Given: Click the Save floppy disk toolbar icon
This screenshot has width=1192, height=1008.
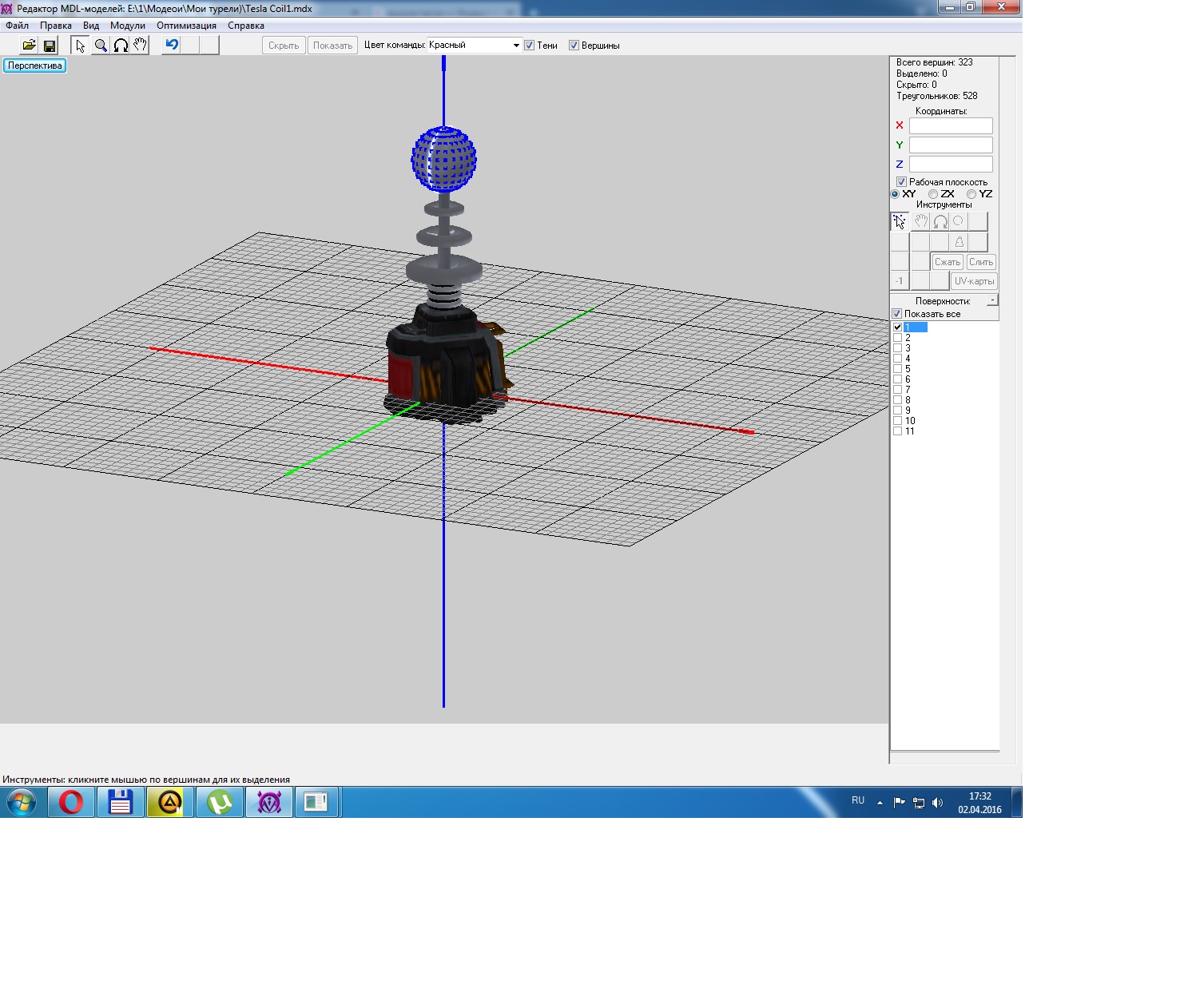Looking at the screenshot, I should 50,46.
